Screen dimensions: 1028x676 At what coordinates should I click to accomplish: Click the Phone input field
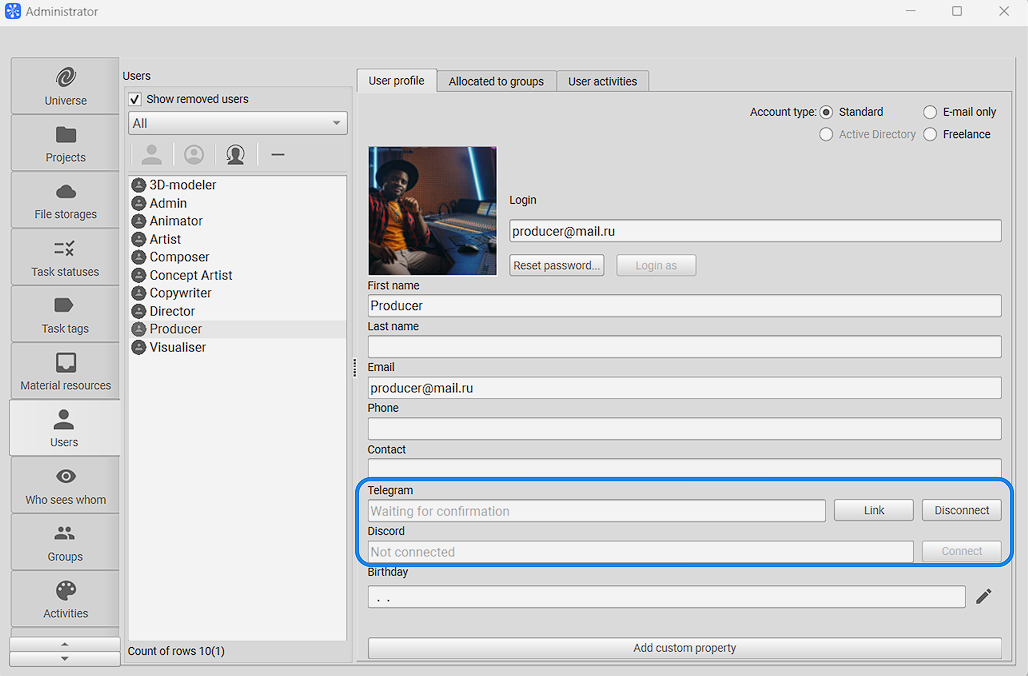[x=684, y=428]
